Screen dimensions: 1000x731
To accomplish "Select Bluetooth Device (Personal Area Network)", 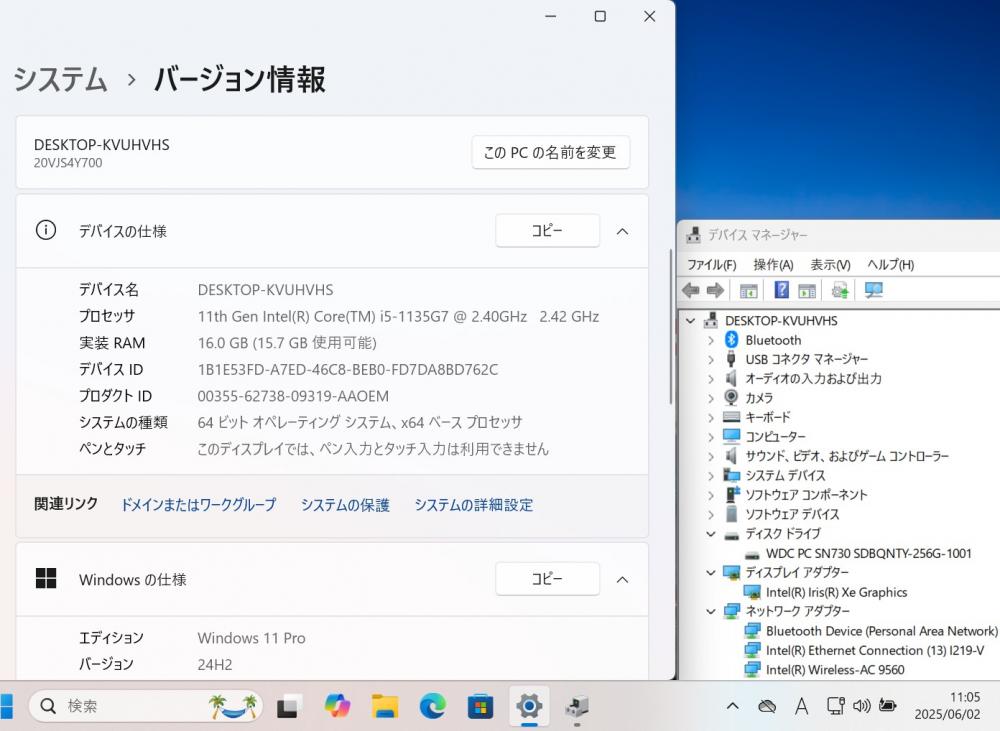I will pyautogui.click(x=881, y=631).
